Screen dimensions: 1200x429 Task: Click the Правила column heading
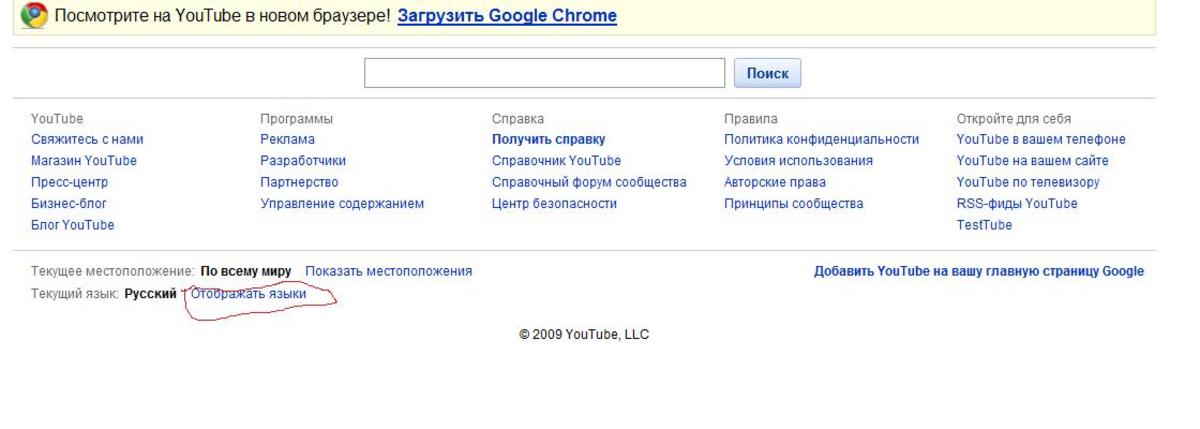coord(750,119)
